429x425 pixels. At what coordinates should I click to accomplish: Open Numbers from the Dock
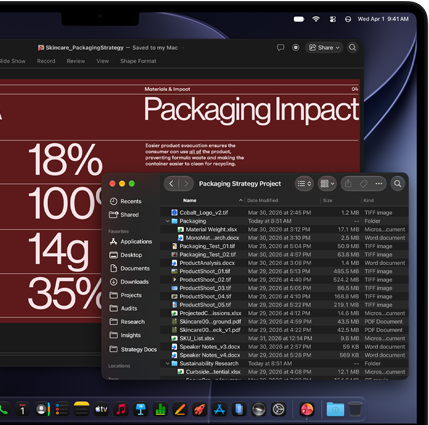point(160,409)
